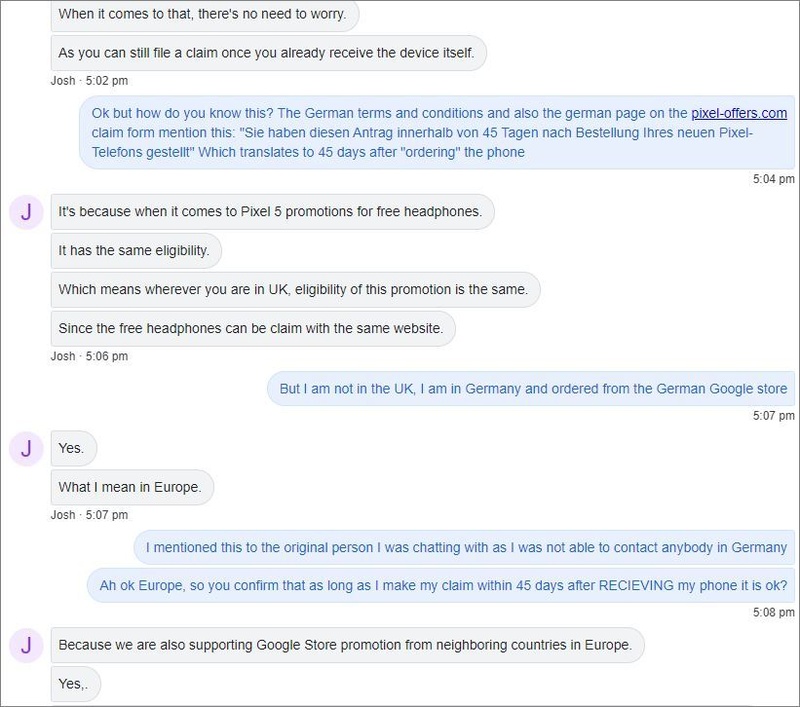
Task: Click the "Ah ok Europe, so you confirm" message
Action: (x=442, y=585)
